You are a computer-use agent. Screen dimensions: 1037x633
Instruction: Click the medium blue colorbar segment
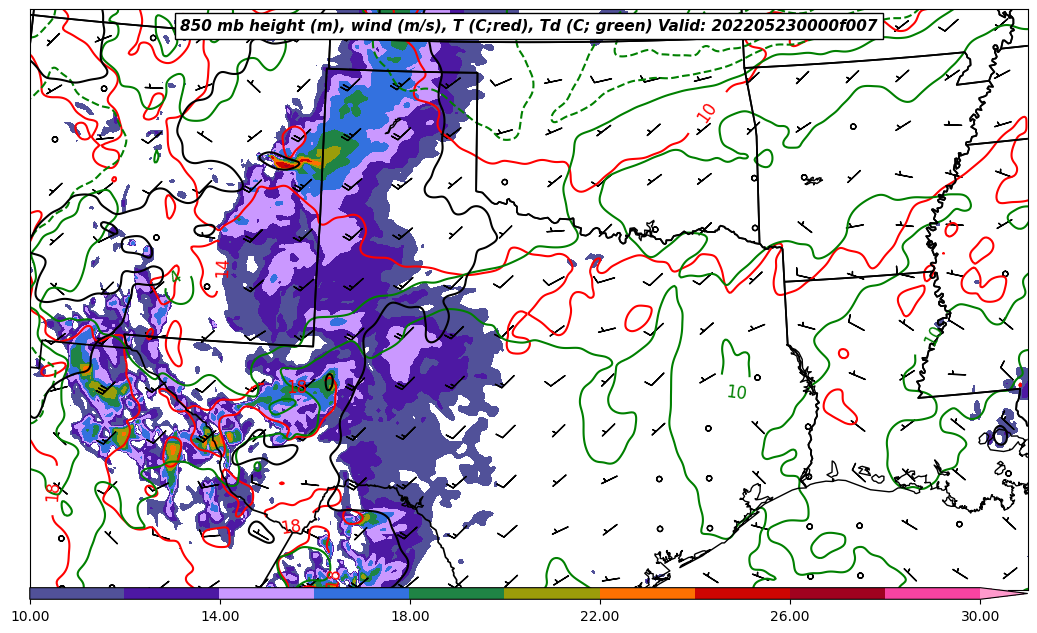(362, 593)
